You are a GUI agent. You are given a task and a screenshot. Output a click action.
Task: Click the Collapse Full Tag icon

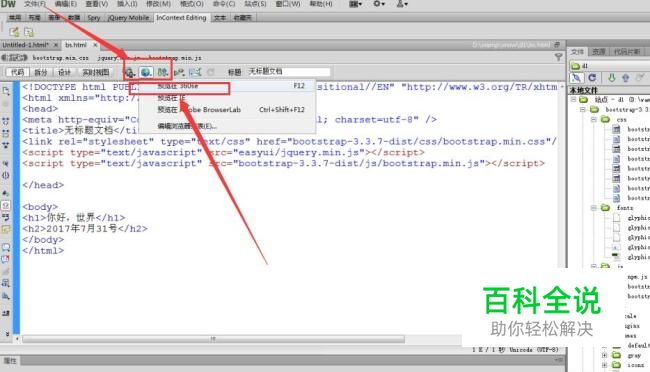click(x=6, y=122)
